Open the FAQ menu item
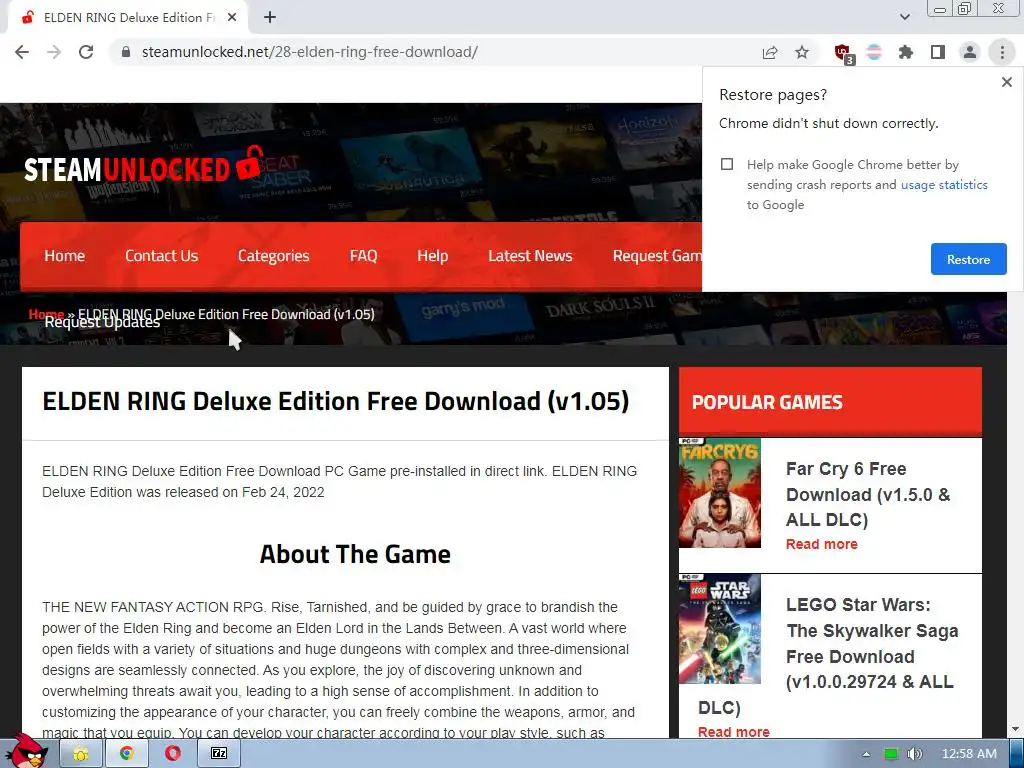This screenshot has width=1024, height=768. point(363,256)
